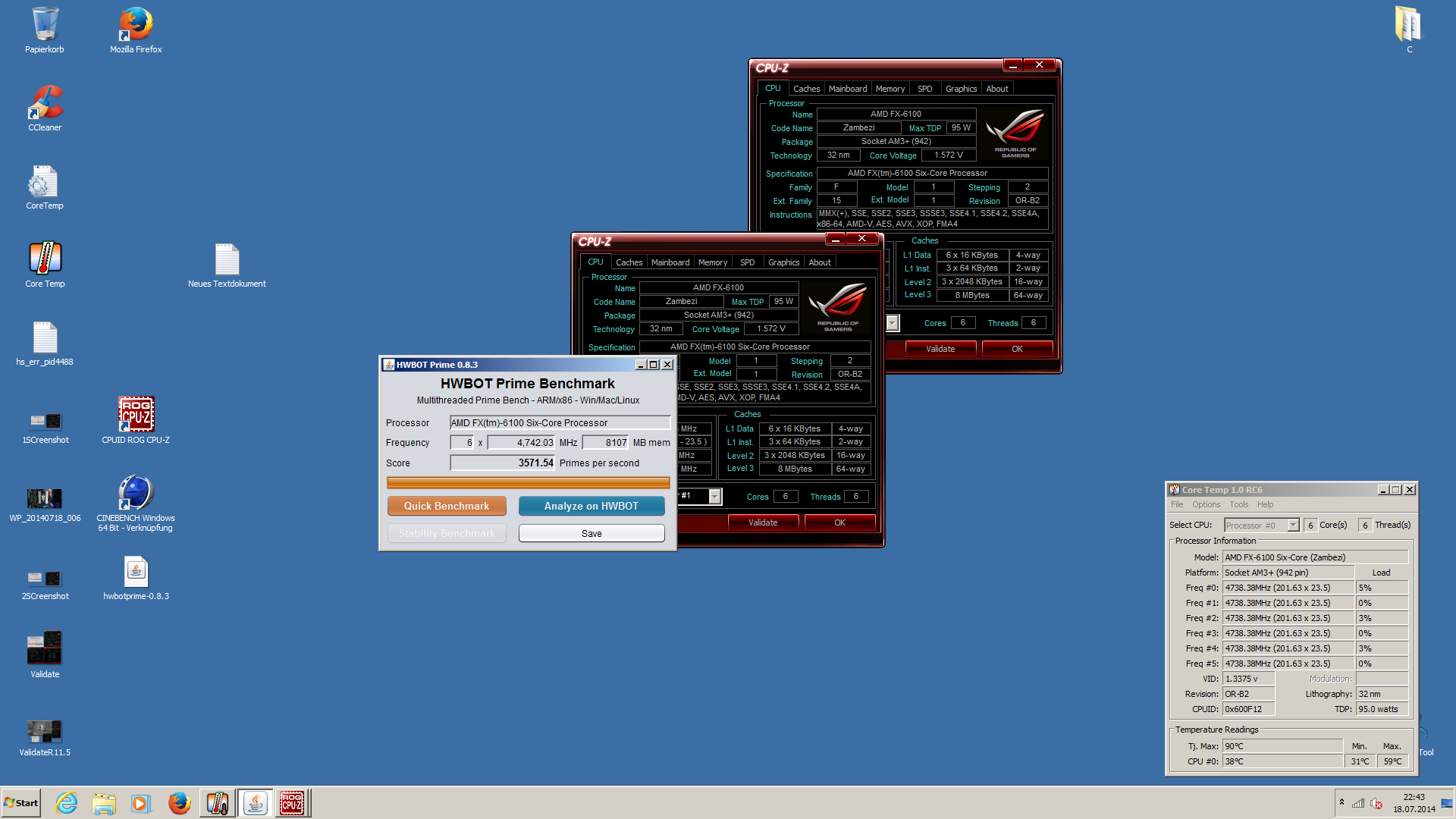Click the HWBOT Prime Score field

503,463
